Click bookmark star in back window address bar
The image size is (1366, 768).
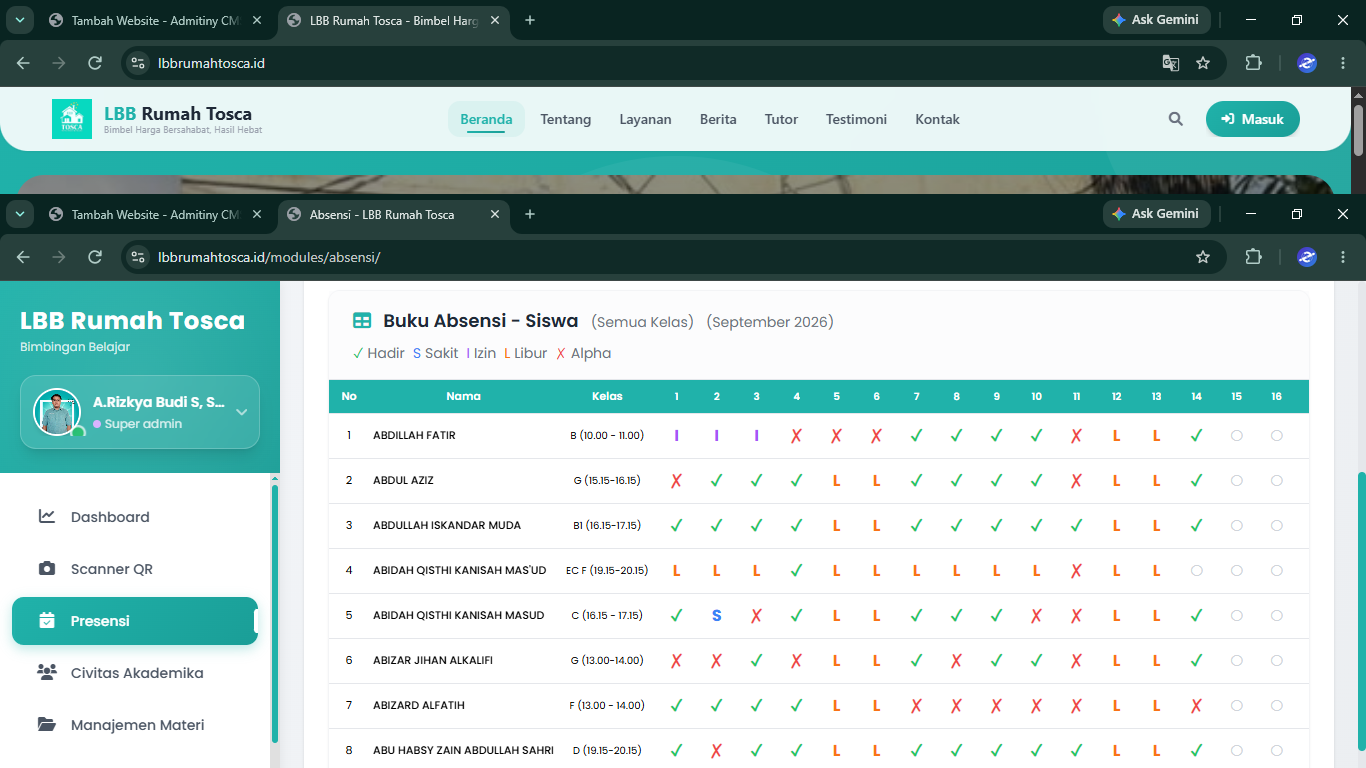pyautogui.click(x=1203, y=63)
